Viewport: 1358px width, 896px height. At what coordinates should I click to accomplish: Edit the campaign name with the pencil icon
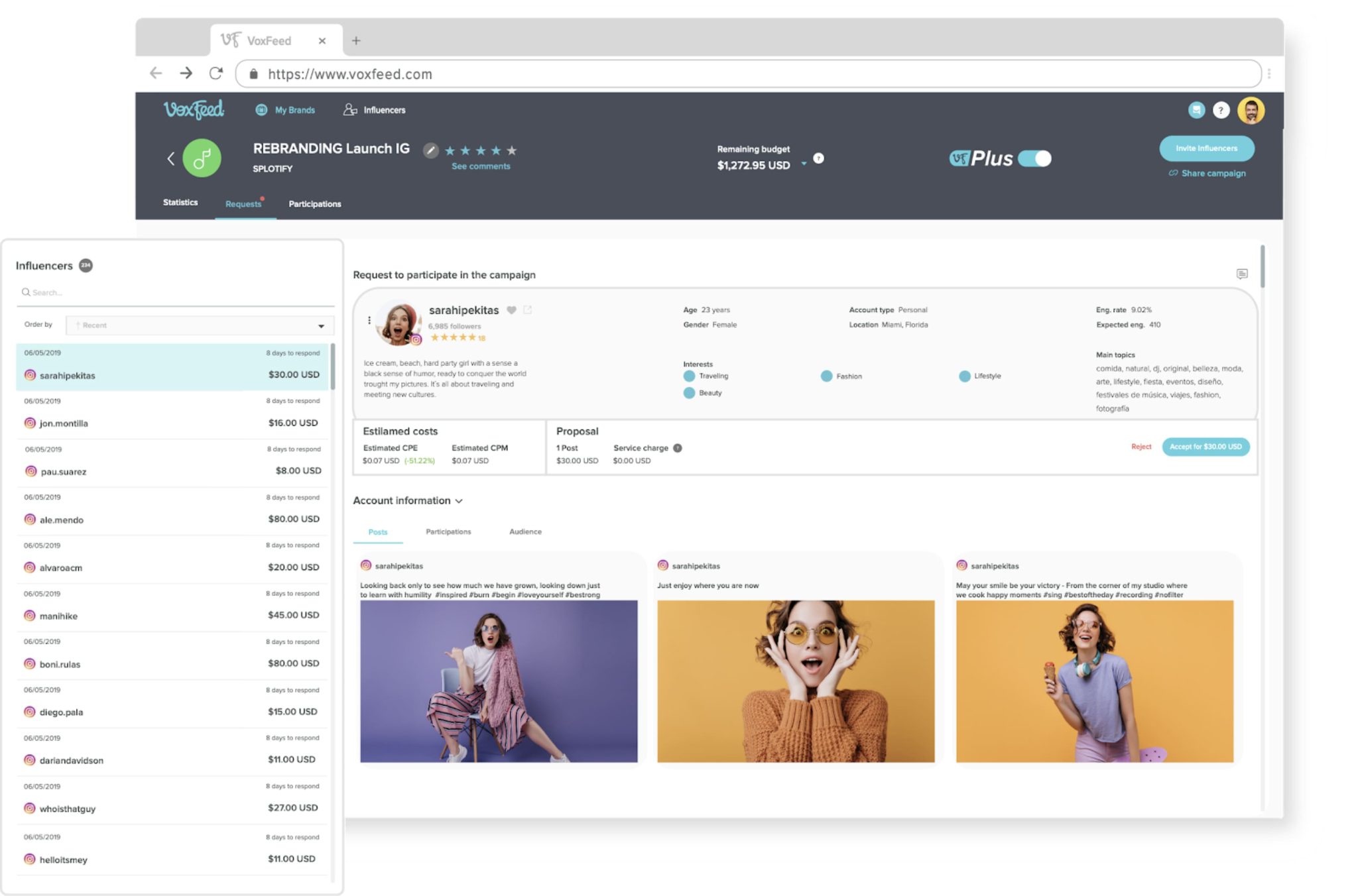[x=431, y=150]
